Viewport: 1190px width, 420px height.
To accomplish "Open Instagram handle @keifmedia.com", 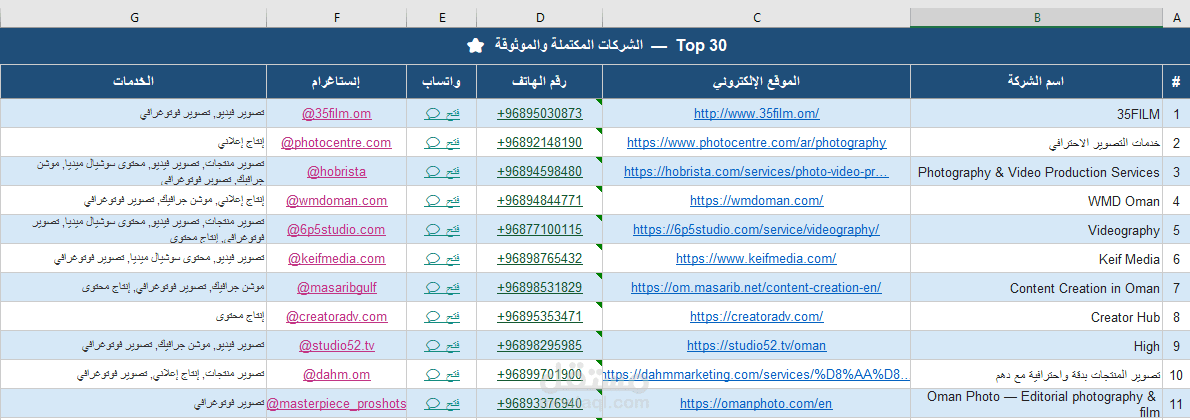I will [x=336, y=258].
